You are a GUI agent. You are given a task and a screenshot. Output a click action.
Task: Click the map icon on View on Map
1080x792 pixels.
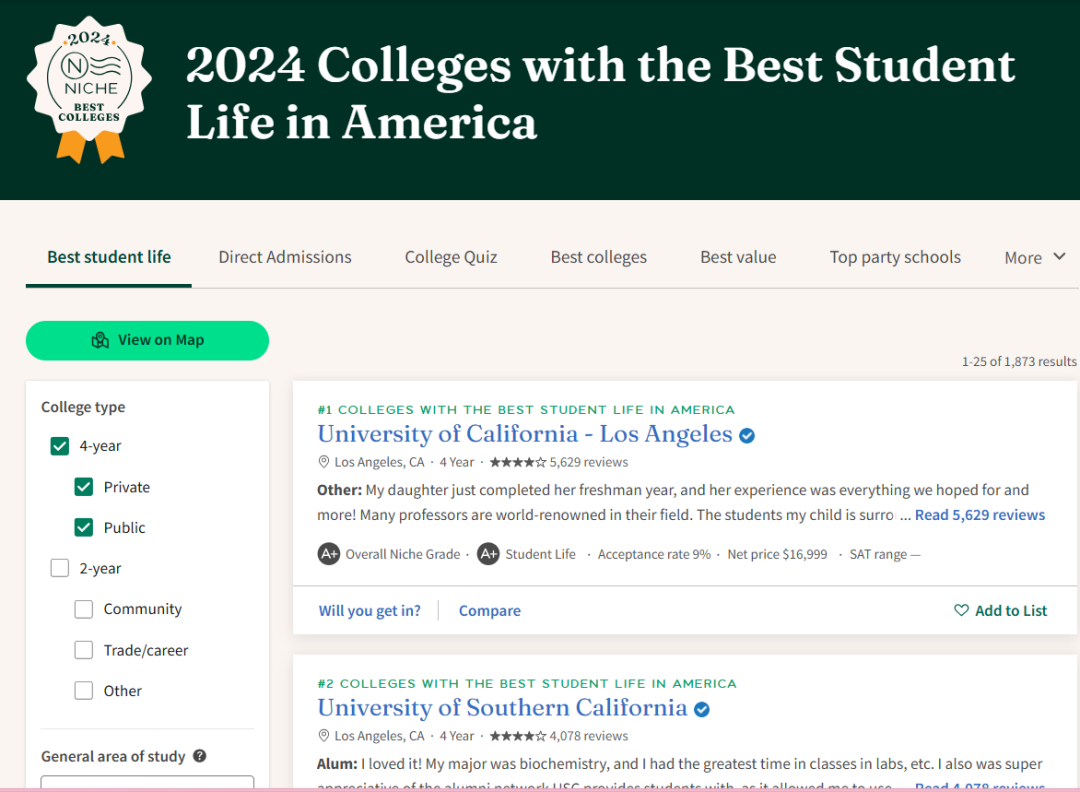click(101, 340)
